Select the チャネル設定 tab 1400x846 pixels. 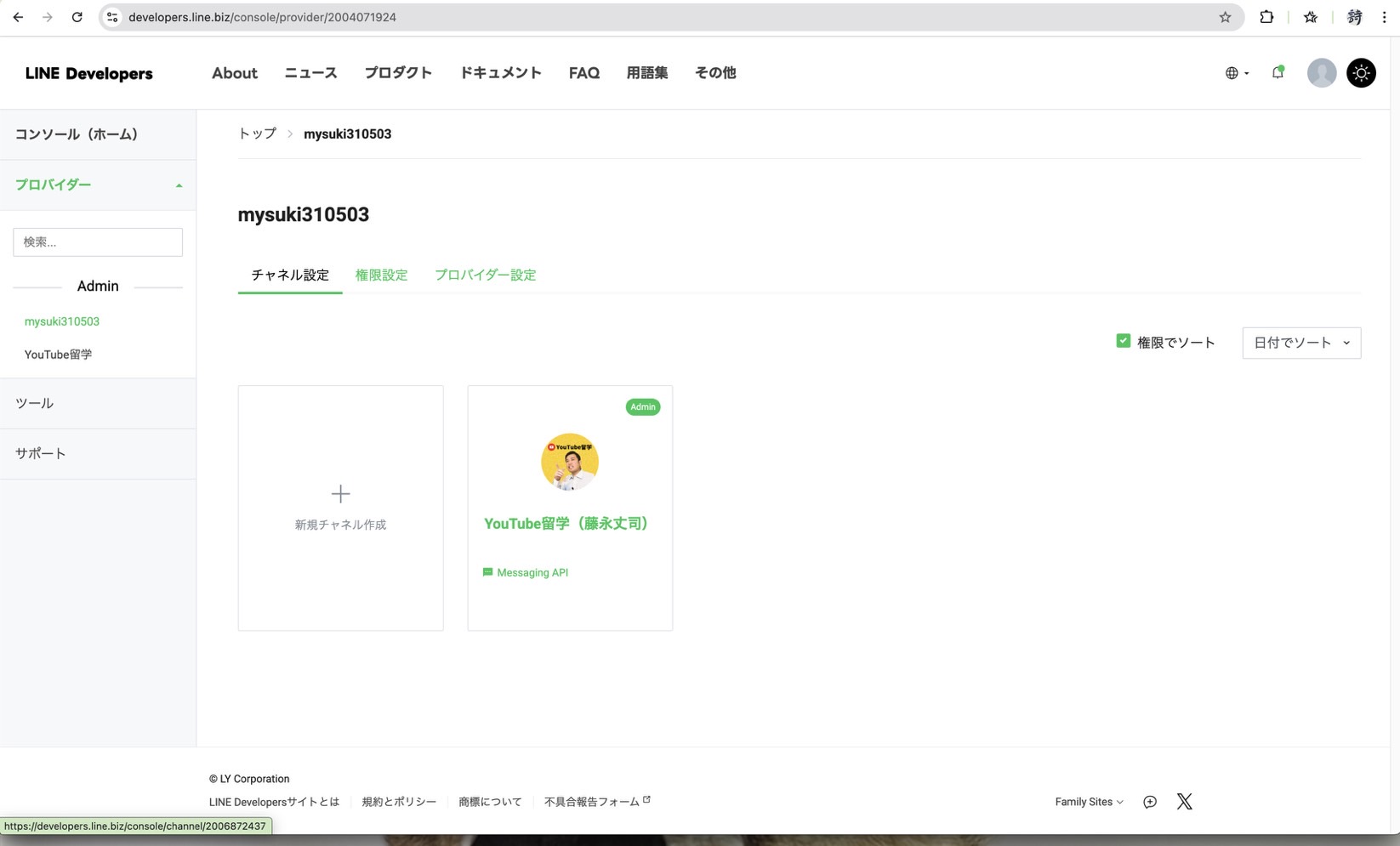pyautogui.click(x=290, y=275)
